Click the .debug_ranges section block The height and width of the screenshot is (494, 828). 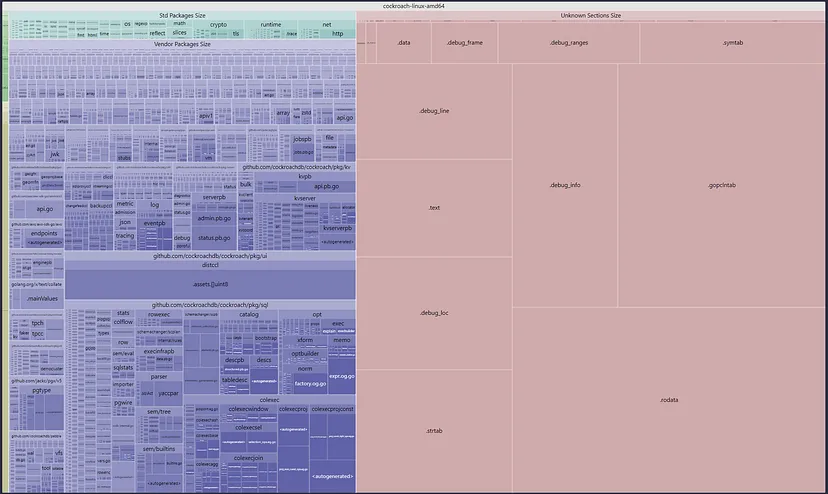tap(568, 43)
